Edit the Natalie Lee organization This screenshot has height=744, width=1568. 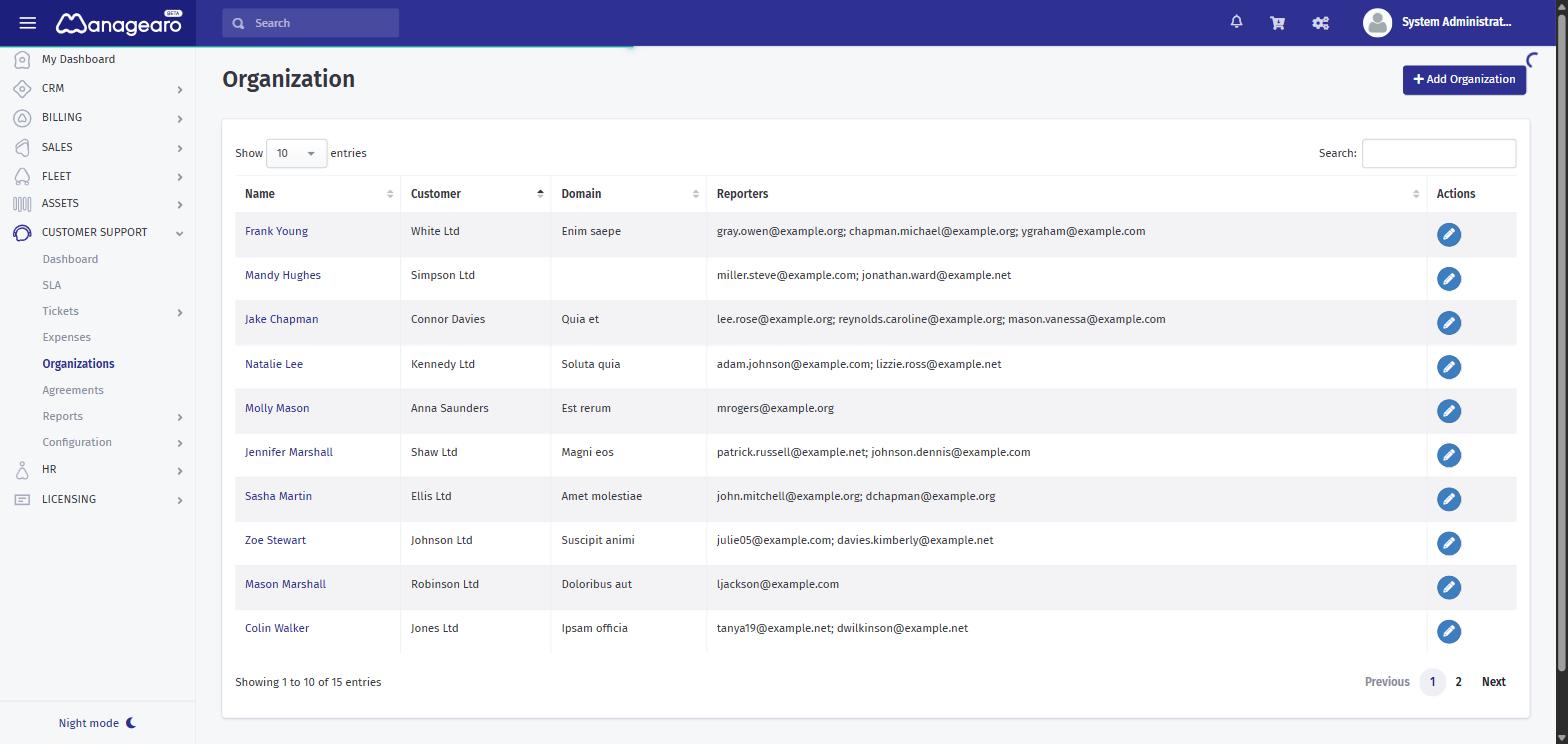click(1448, 367)
